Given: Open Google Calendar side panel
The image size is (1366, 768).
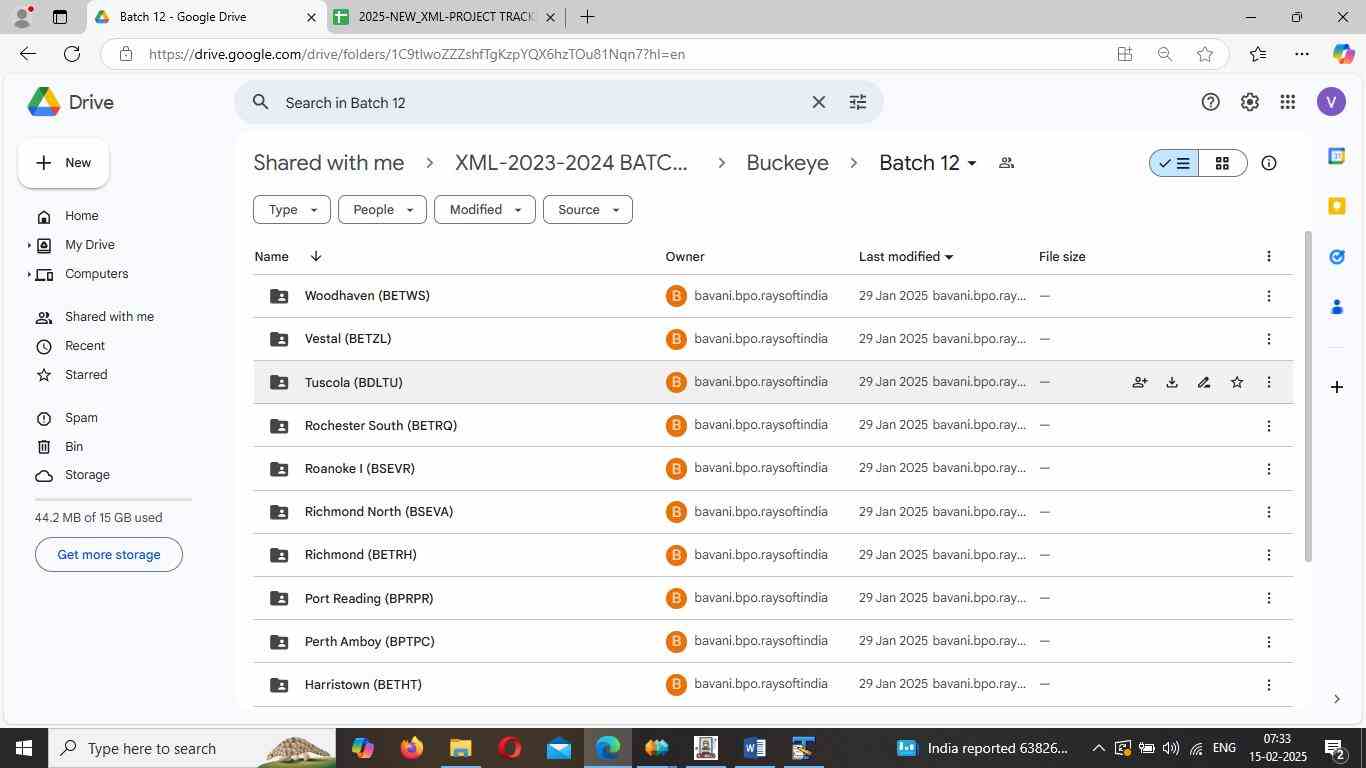Looking at the screenshot, I should (1336, 156).
